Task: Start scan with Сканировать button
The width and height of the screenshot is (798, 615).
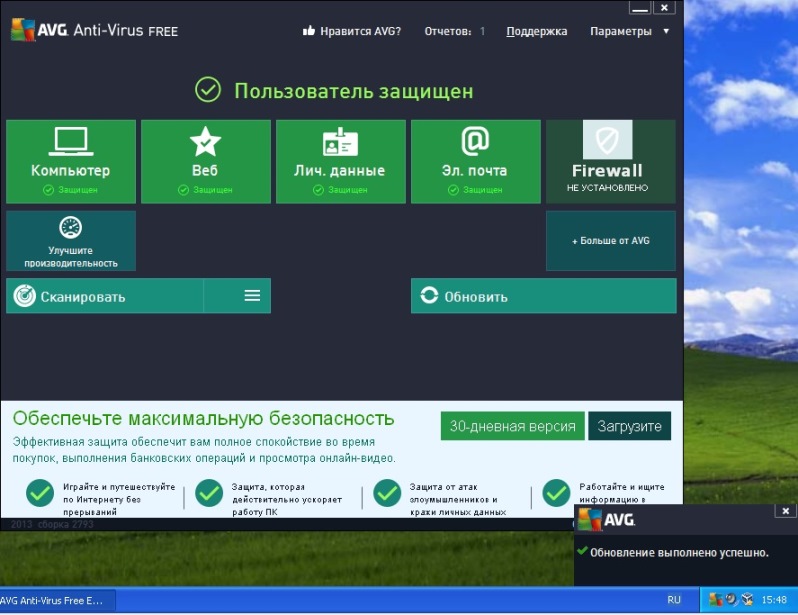Action: pos(105,296)
